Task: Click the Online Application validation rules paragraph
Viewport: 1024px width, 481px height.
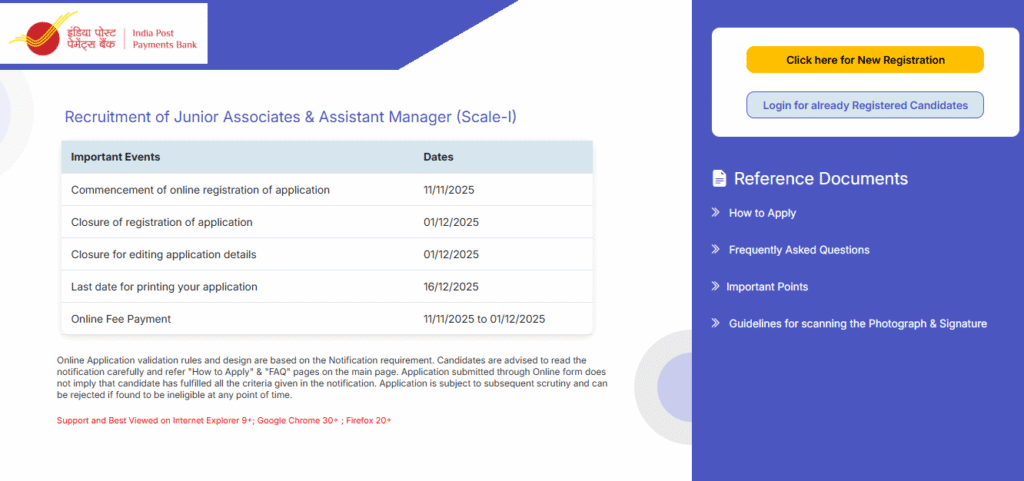Action: [332, 378]
